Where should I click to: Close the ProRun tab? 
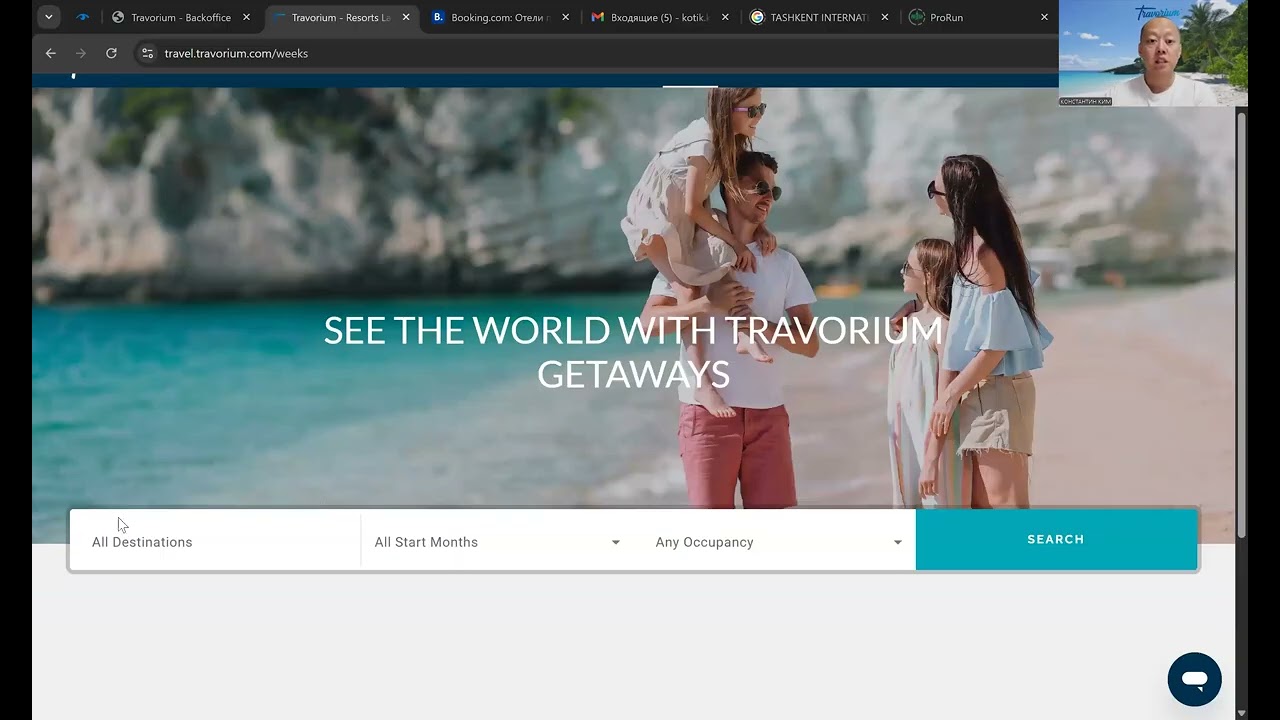(x=1044, y=17)
